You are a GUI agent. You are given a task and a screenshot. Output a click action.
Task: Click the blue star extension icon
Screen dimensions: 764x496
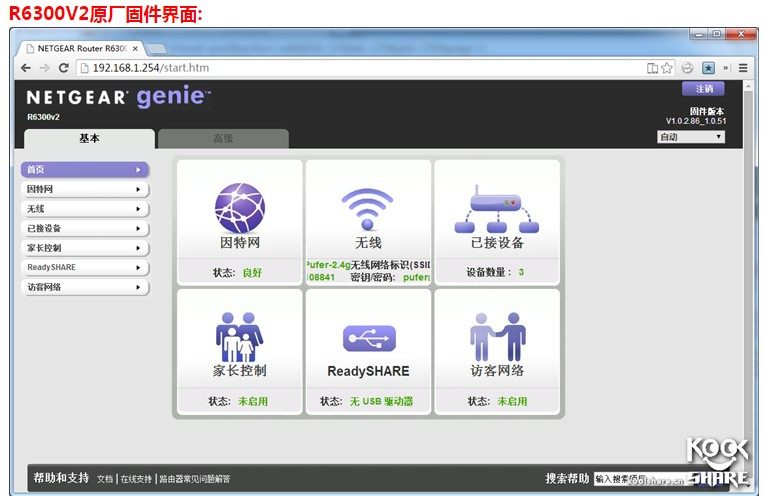708,68
